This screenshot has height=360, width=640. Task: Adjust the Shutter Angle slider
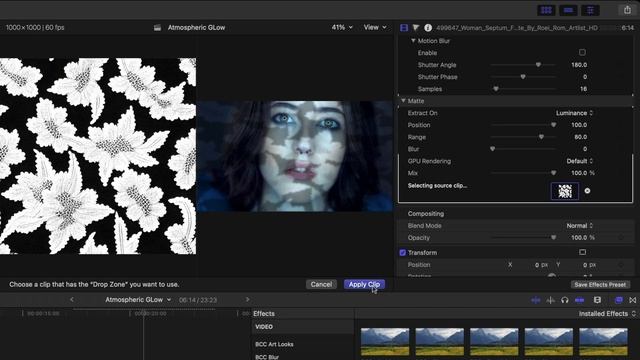tap(538, 65)
